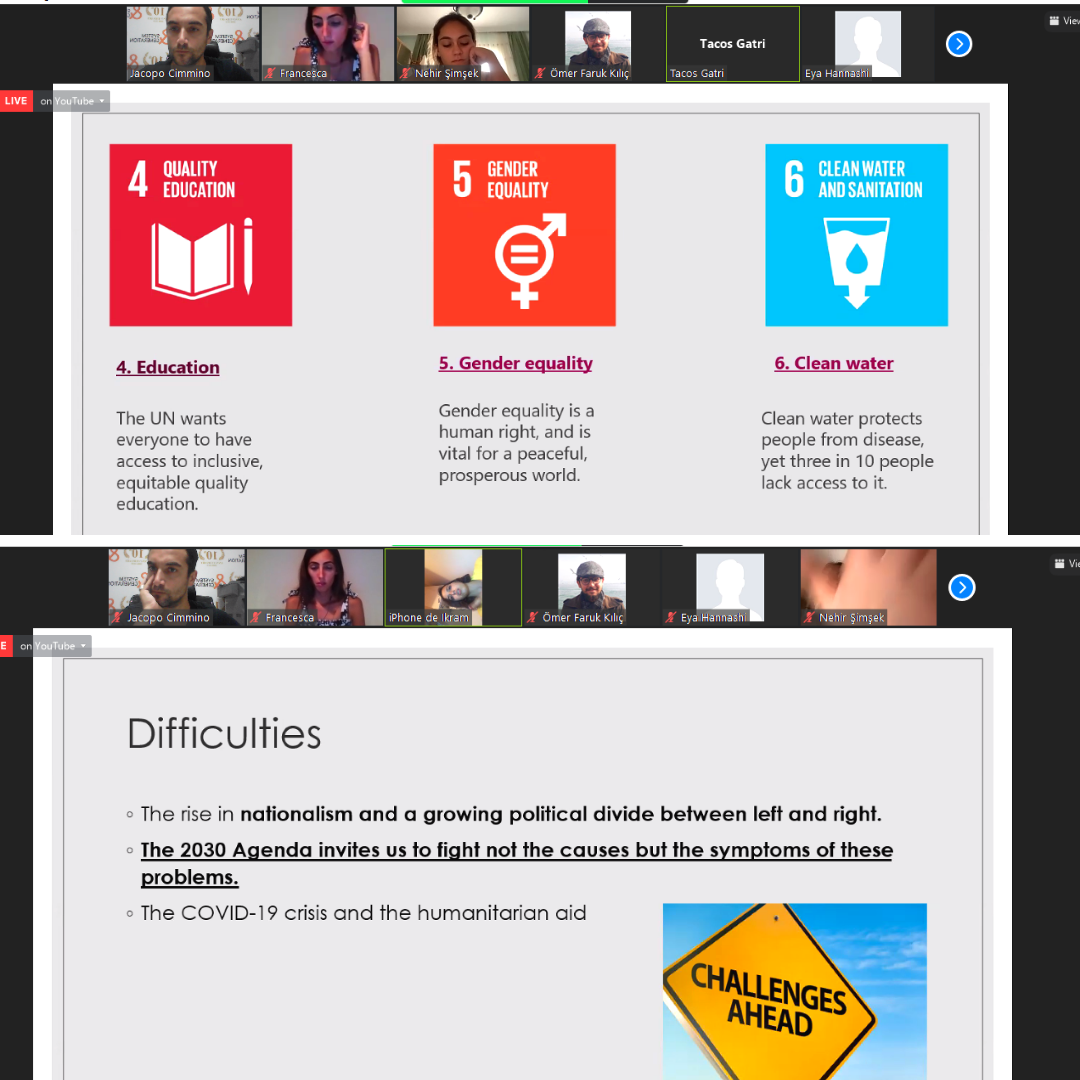Click the blue Clean Water and Sanitation SDG 6 tile
Image resolution: width=1080 pixels, height=1080 pixels.
(856, 235)
